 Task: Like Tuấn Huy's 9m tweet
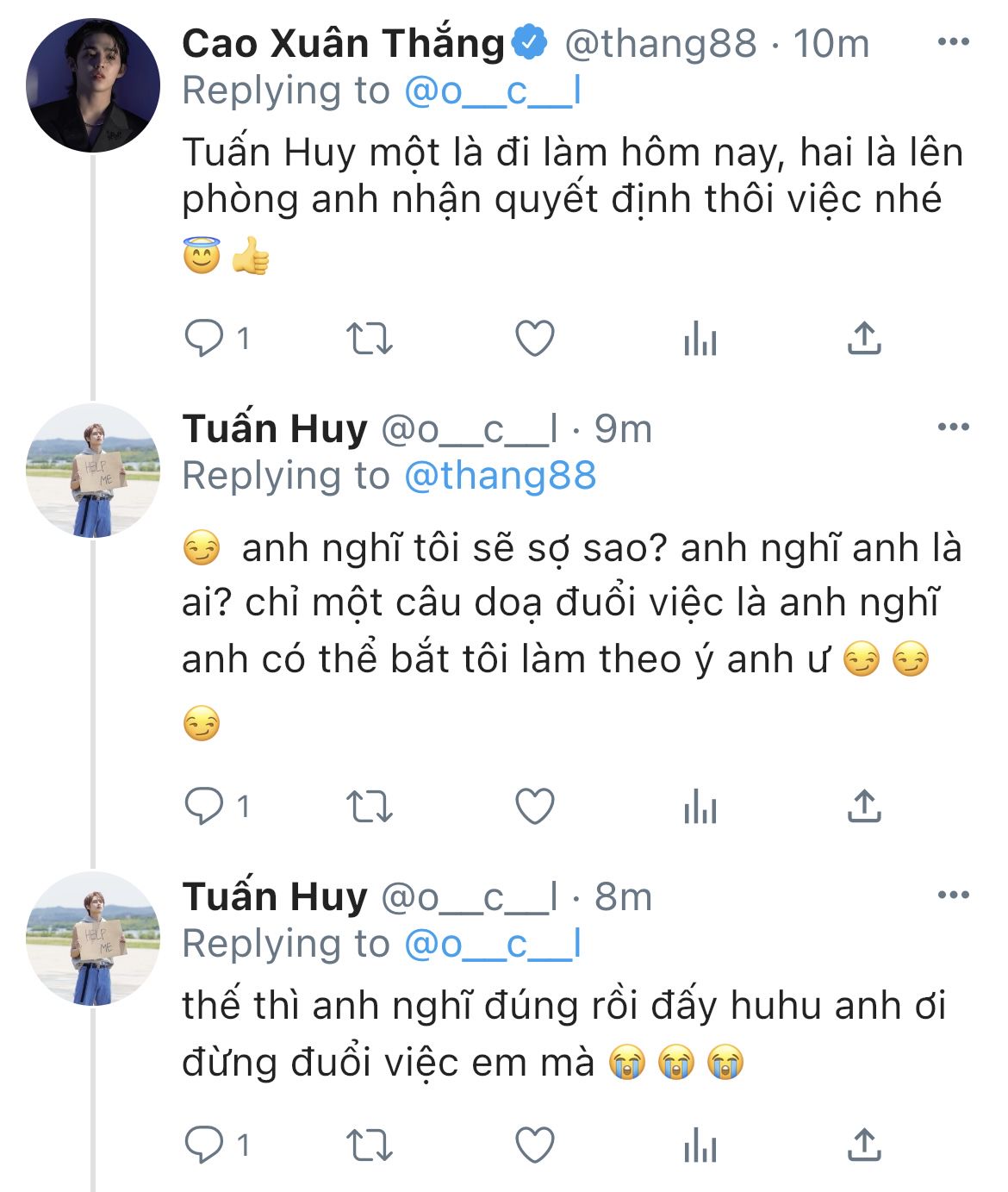point(534,807)
